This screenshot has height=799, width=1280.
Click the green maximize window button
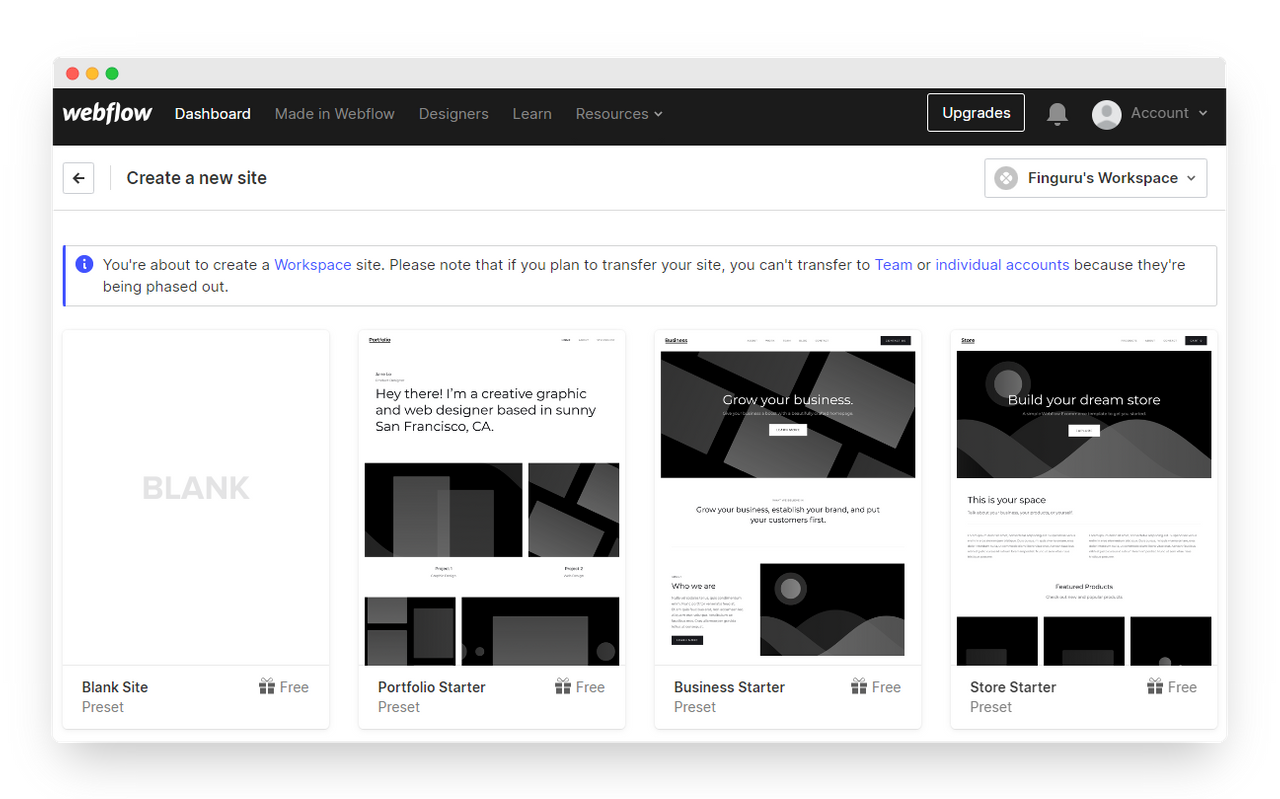point(112,73)
